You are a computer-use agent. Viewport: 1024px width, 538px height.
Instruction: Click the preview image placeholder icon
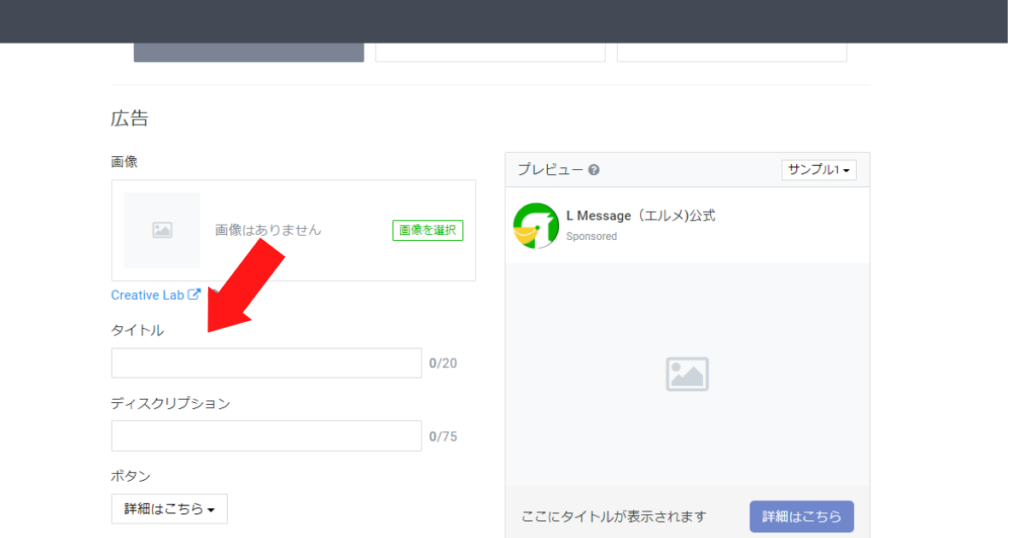687,374
